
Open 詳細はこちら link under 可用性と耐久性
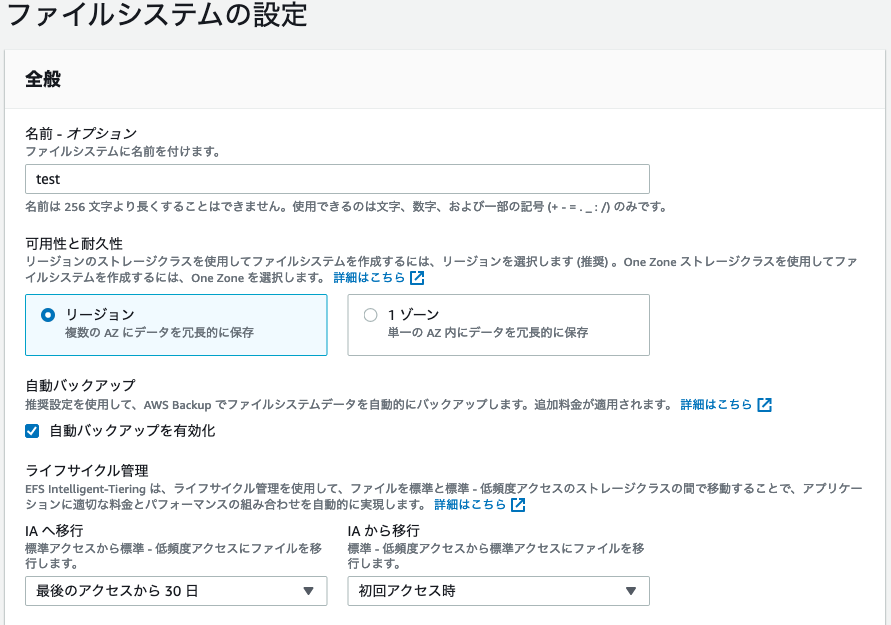coord(369,277)
